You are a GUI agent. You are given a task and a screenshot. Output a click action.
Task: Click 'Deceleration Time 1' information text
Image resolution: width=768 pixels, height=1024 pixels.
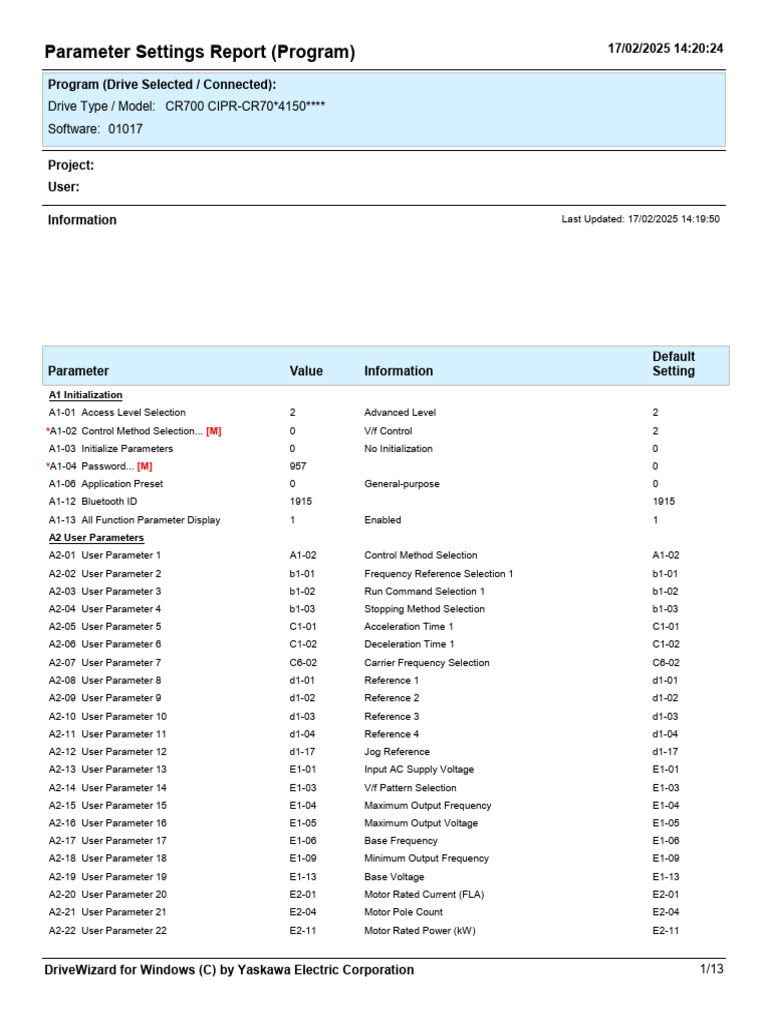point(409,644)
